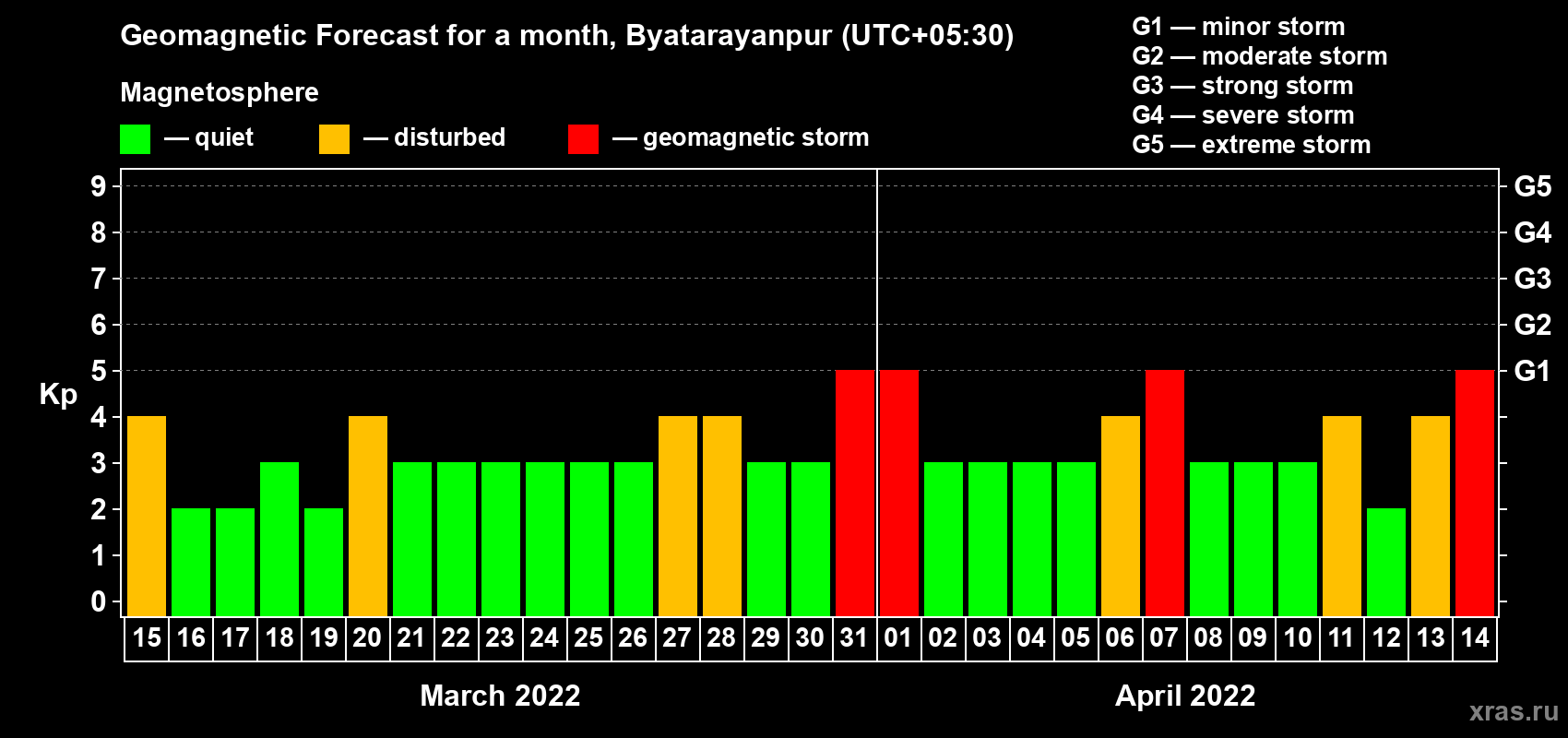Image resolution: width=1568 pixels, height=738 pixels.
Task: Click the green quiet legend swatch
Action: (136, 139)
